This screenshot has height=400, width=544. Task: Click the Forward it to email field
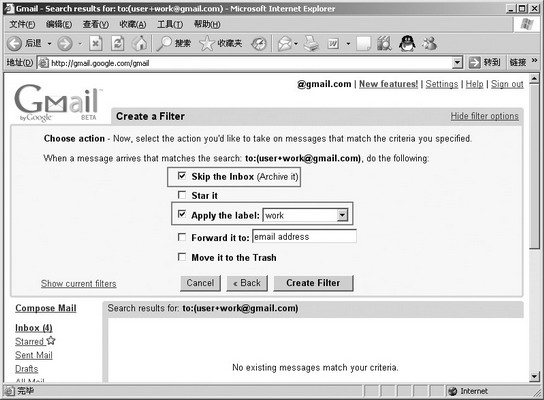click(304, 237)
